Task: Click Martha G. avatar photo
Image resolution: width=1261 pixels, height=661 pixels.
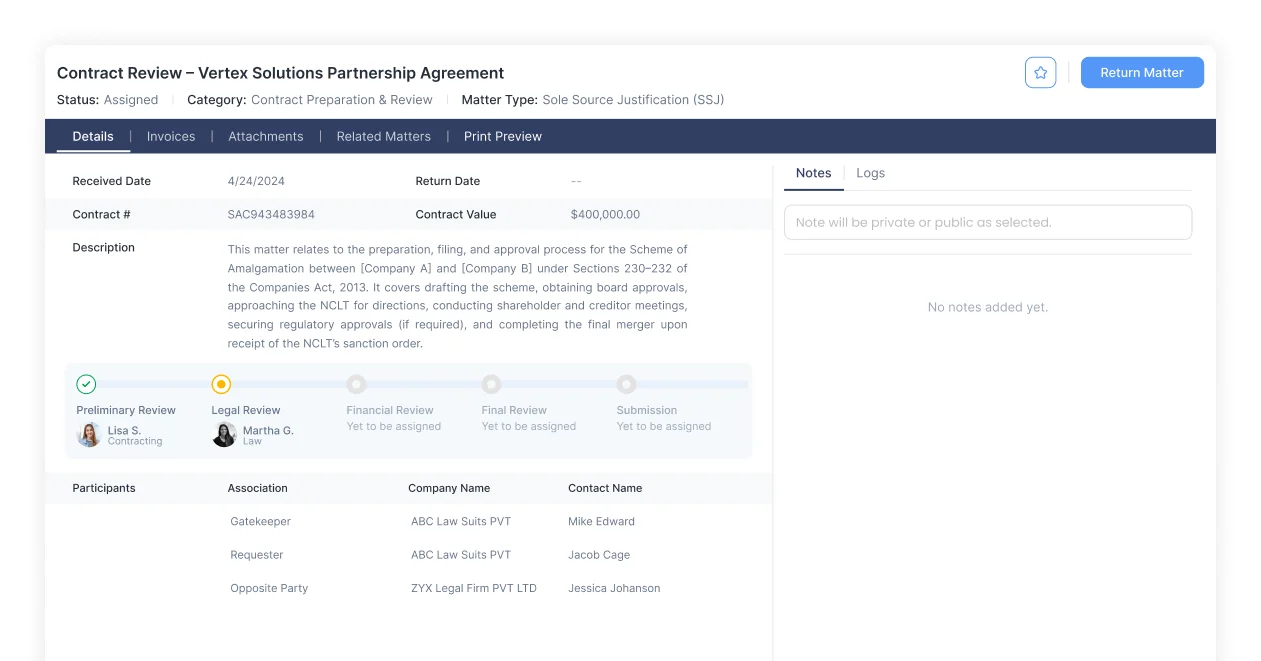Action: [x=224, y=435]
